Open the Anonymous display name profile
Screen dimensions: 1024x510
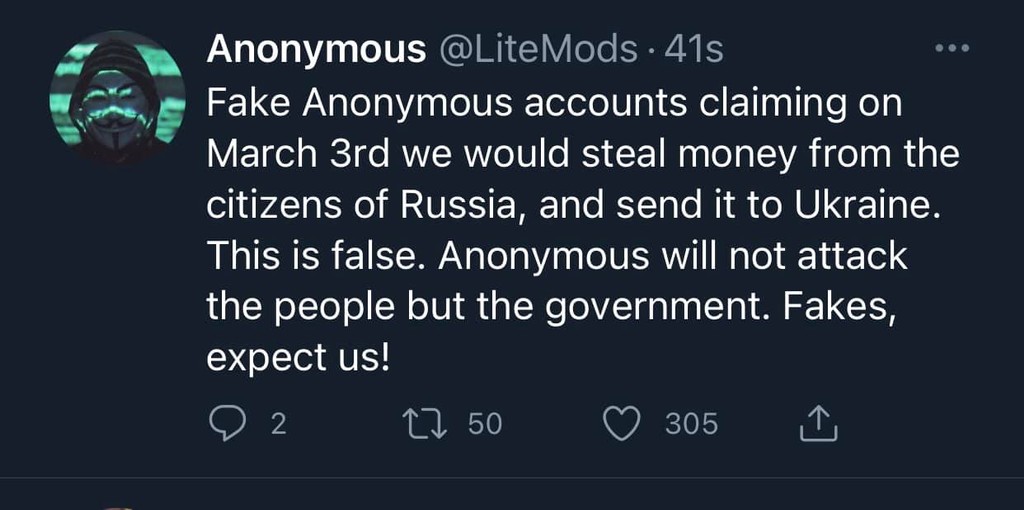coord(316,49)
